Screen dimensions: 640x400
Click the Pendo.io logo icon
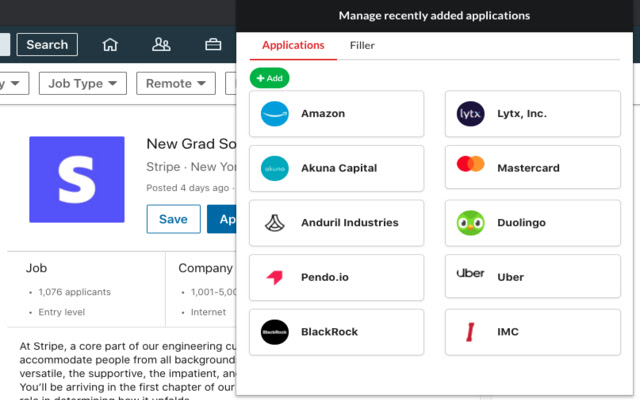click(x=275, y=278)
